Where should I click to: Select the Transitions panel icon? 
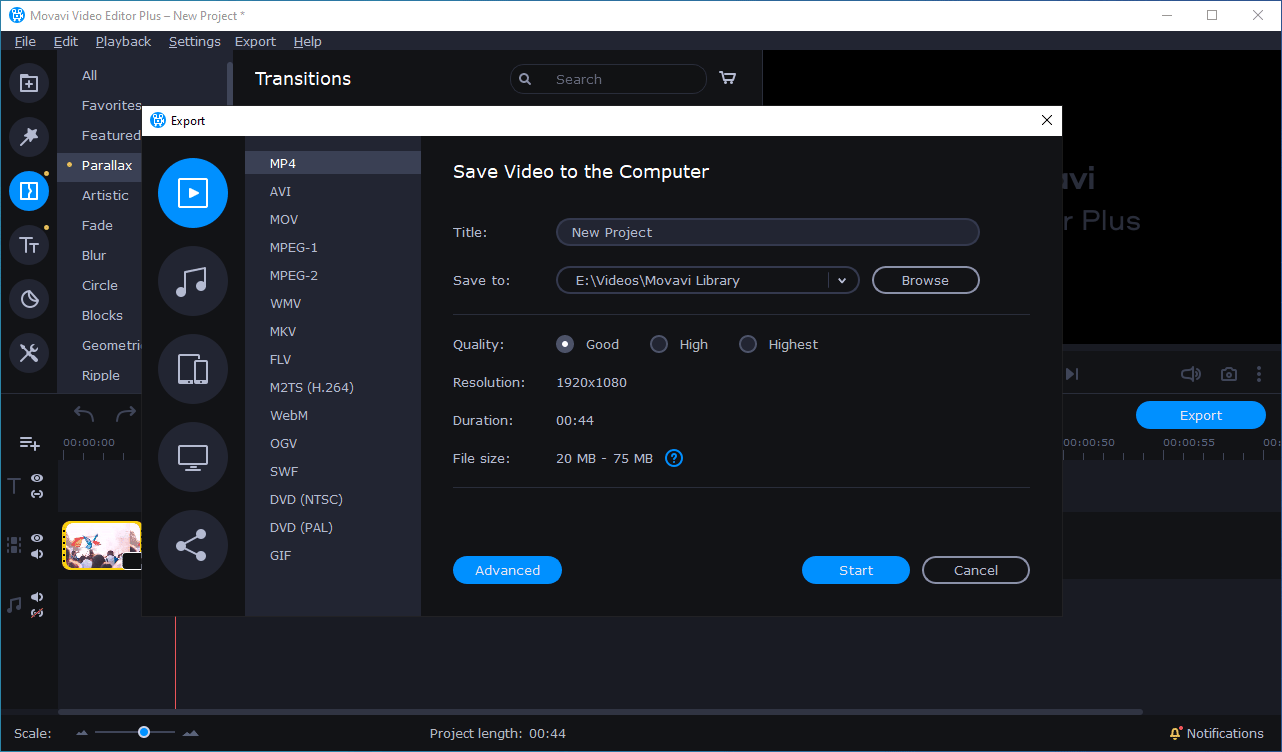pyautogui.click(x=29, y=191)
